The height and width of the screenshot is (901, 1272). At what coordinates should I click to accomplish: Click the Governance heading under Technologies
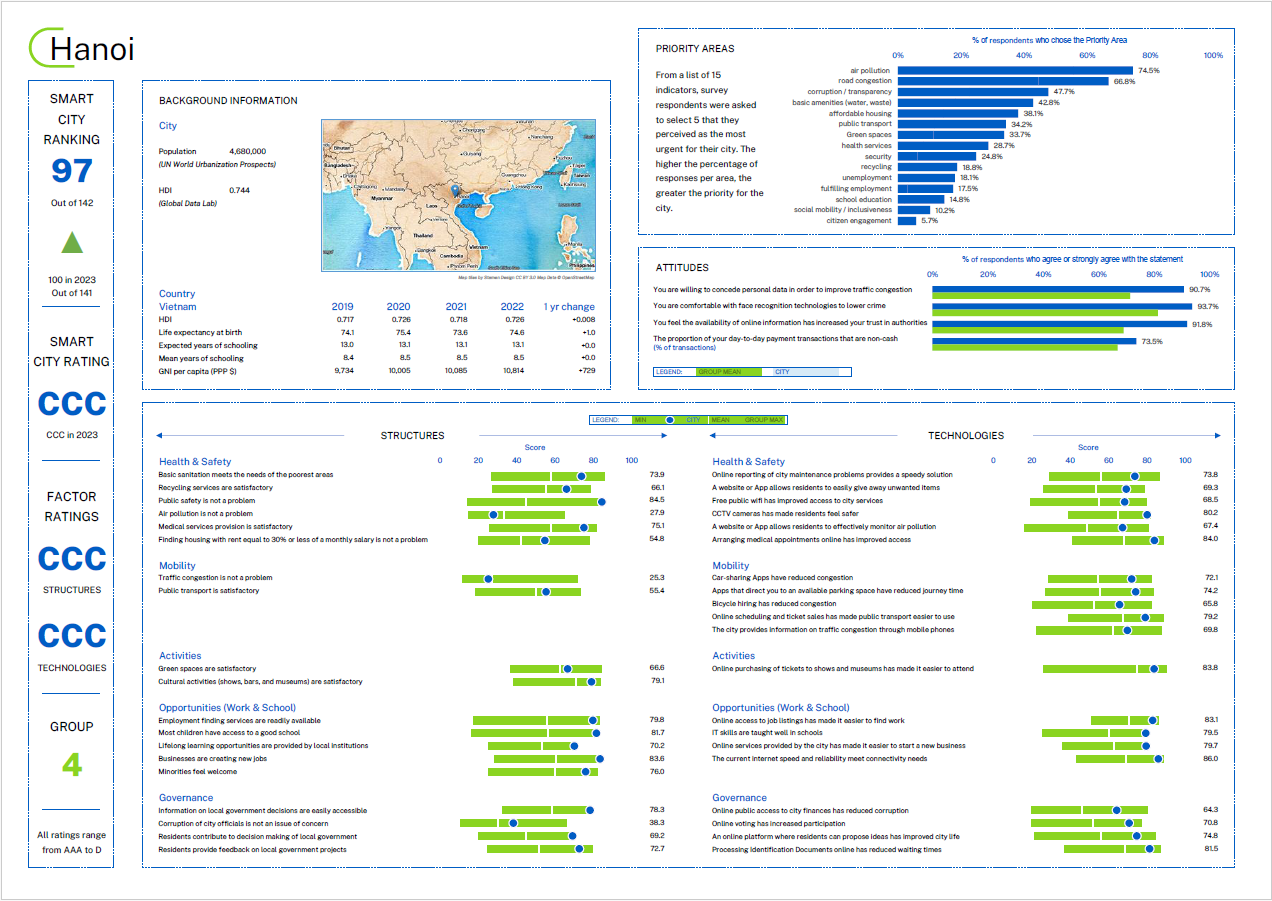coord(739,798)
